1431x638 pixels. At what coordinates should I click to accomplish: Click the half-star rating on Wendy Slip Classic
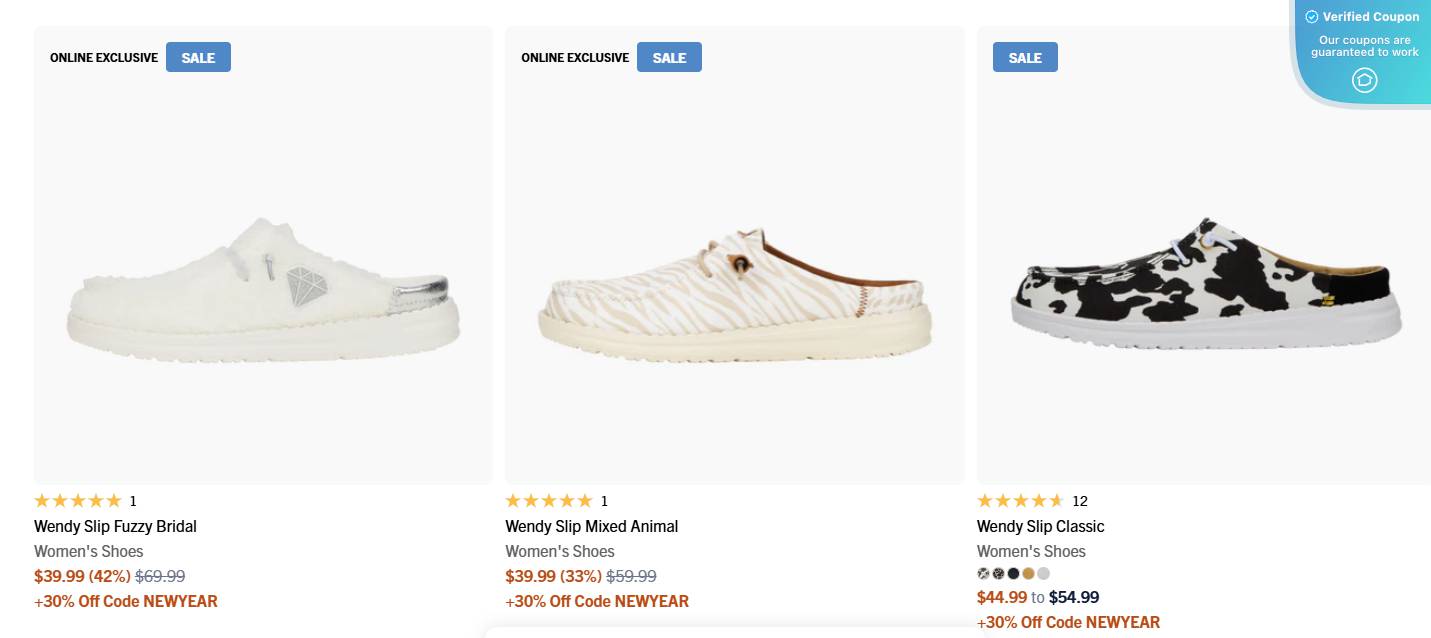click(x=1058, y=500)
